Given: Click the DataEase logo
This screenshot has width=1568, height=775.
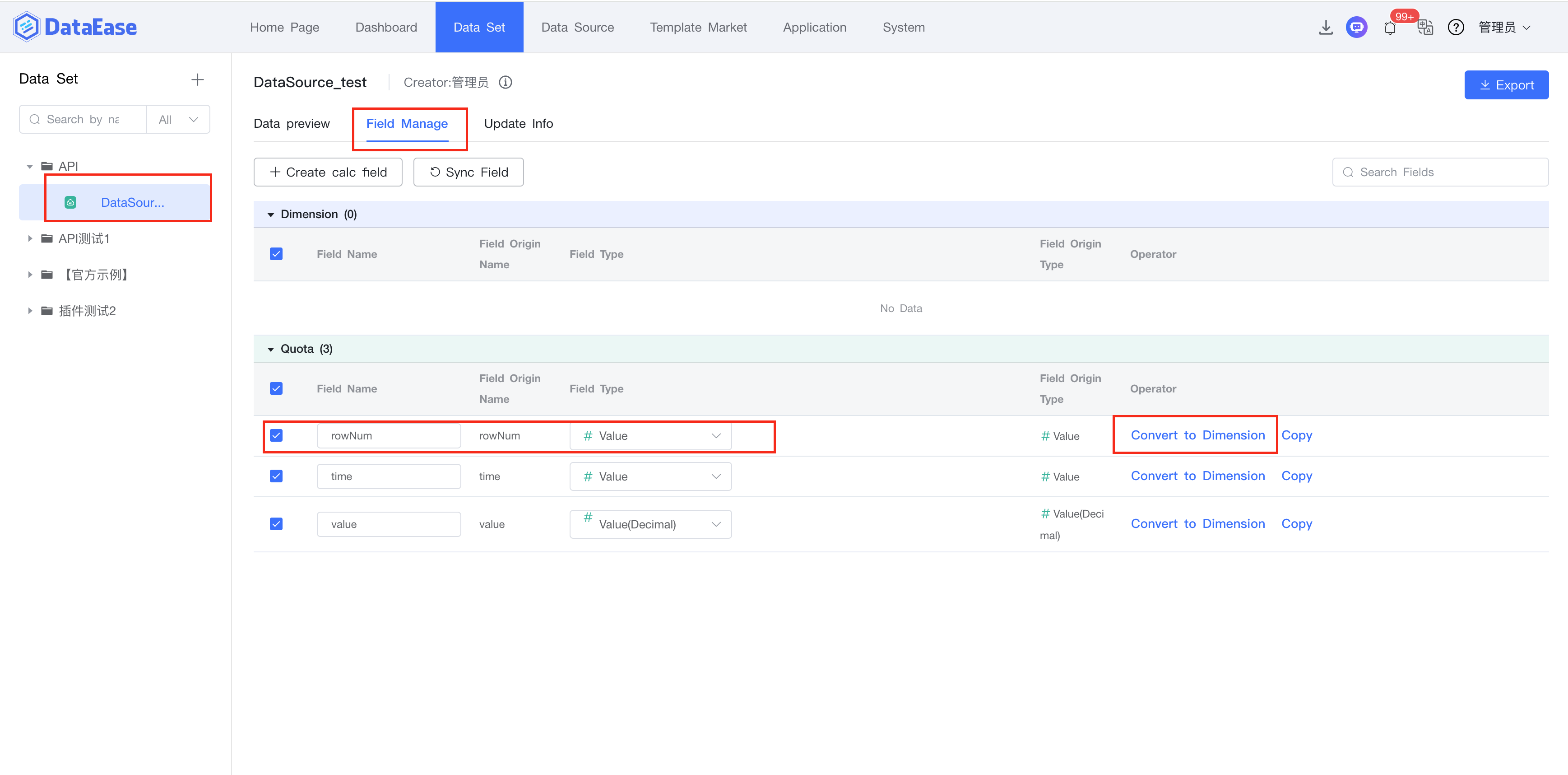Looking at the screenshot, I should pos(75,27).
